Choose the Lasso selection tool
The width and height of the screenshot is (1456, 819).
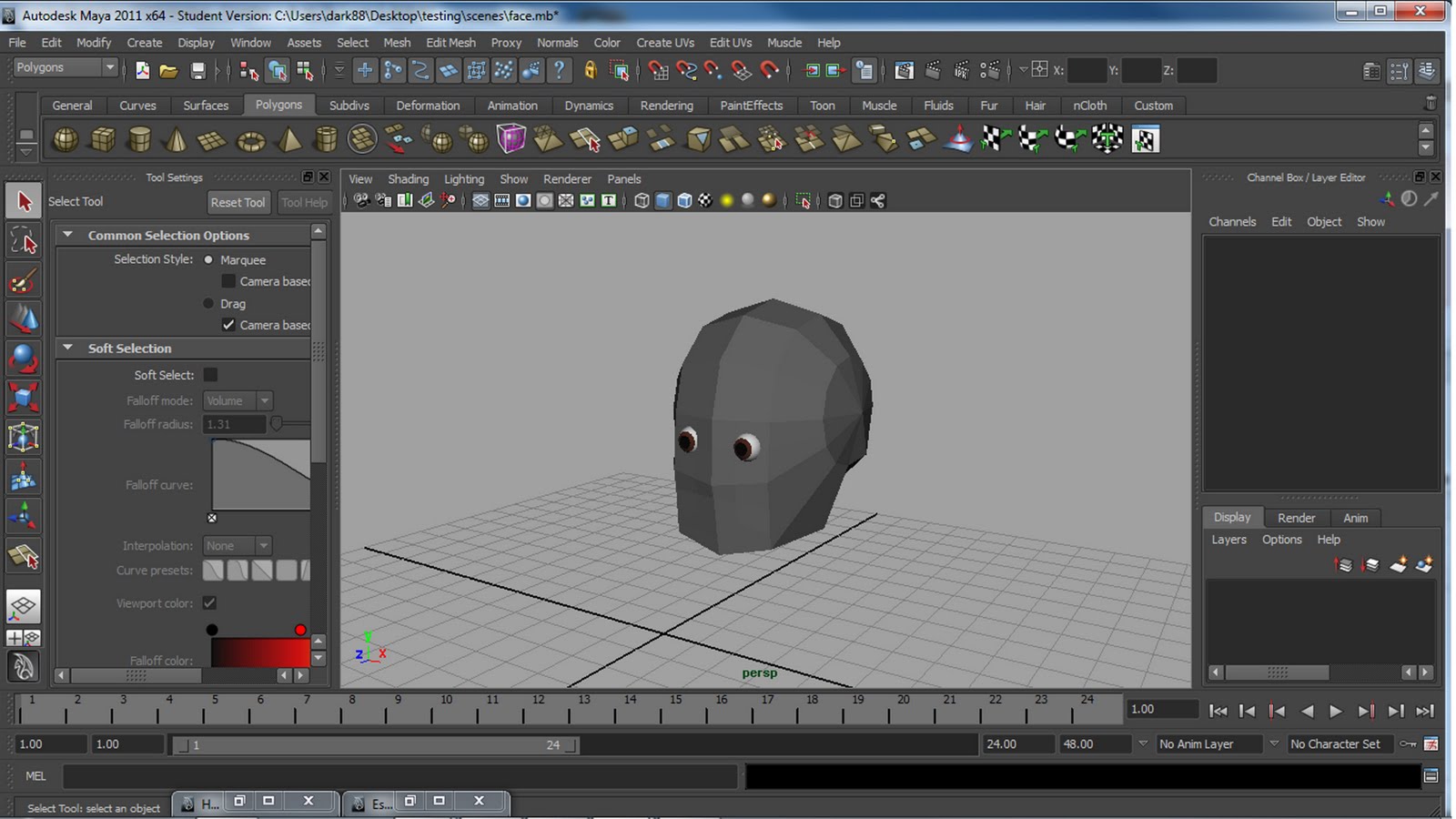(24, 241)
